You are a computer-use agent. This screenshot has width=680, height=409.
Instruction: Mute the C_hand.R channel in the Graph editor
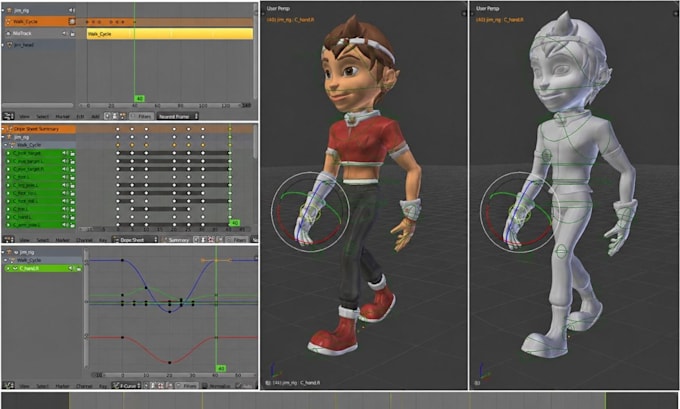coord(72,268)
